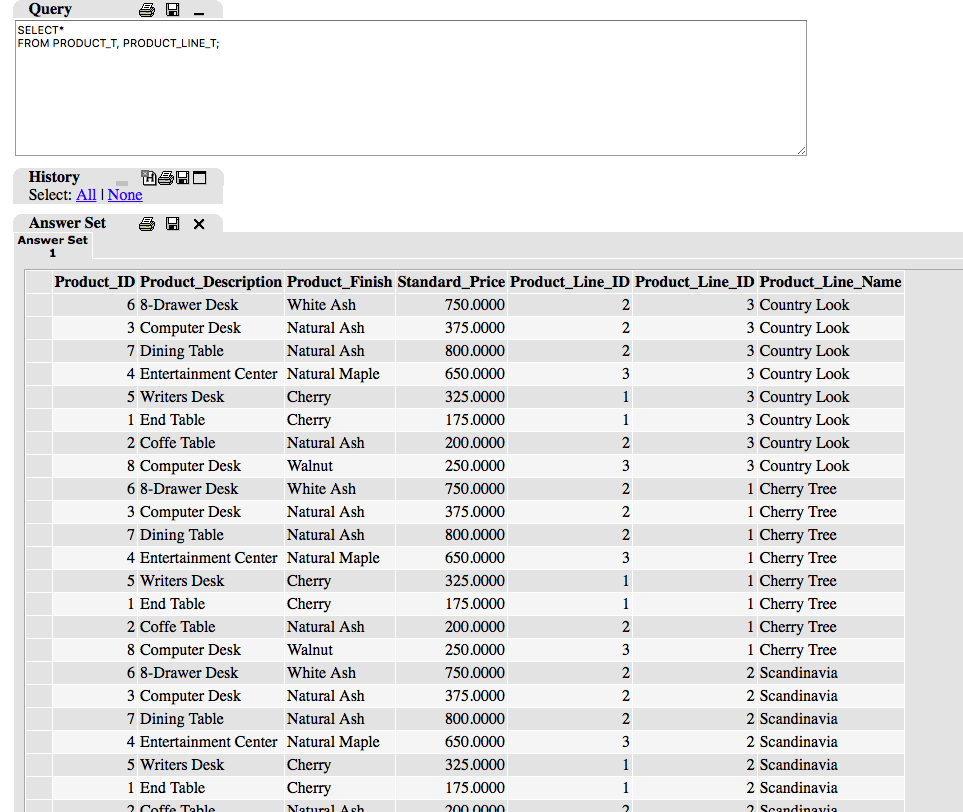Switch to Answer Set 1 tab
The height and width of the screenshot is (812, 963).
coord(53,246)
